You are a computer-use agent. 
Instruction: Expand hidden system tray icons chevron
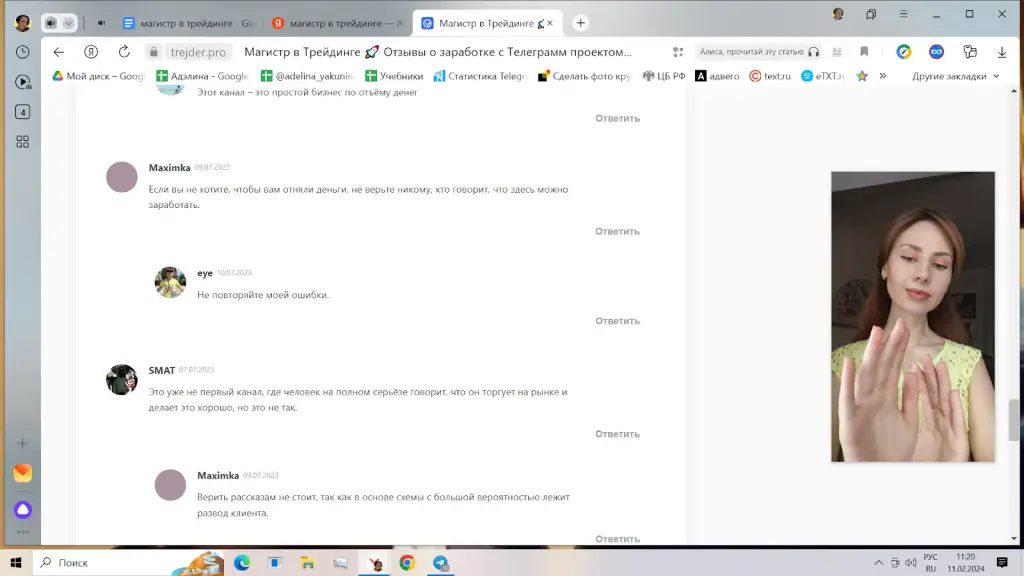click(878, 563)
